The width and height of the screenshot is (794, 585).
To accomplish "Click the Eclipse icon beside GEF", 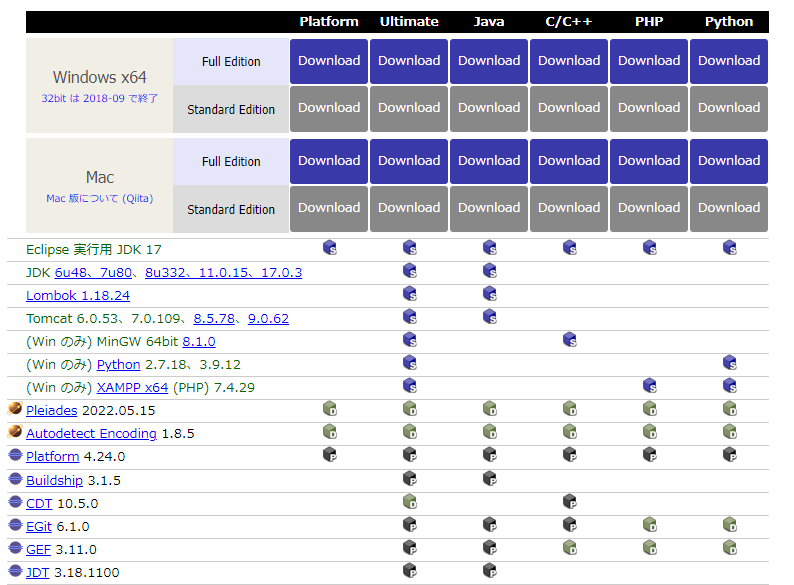I will (15, 548).
